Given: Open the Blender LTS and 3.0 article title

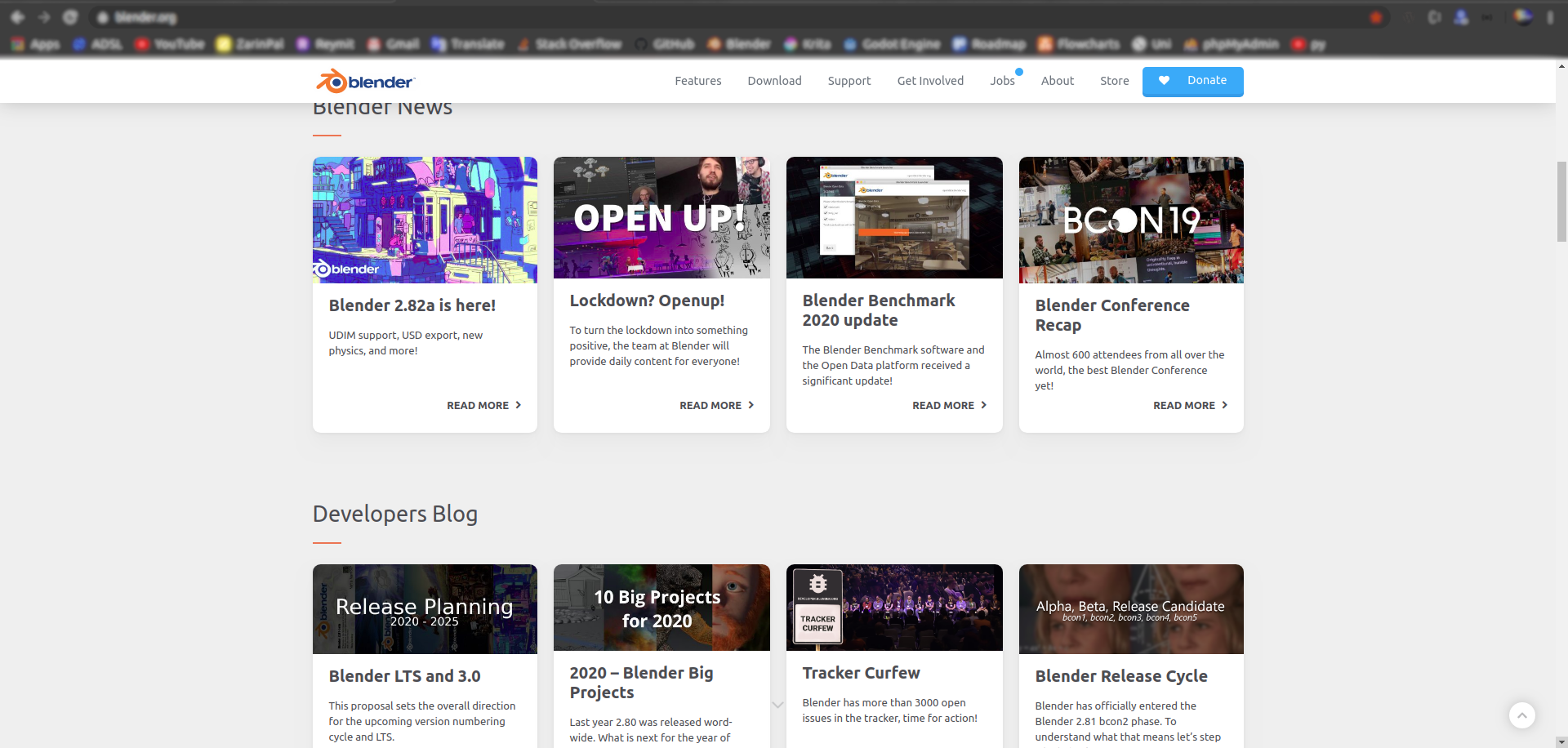Looking at the screenshot, I should 404,676.
